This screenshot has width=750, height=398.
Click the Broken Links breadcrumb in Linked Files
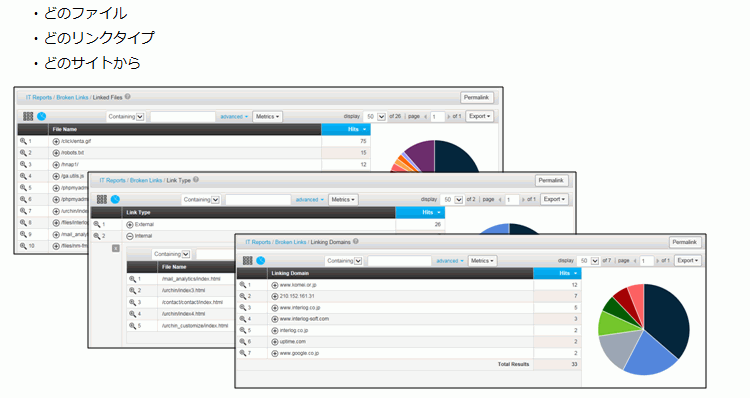pos(72,98)
